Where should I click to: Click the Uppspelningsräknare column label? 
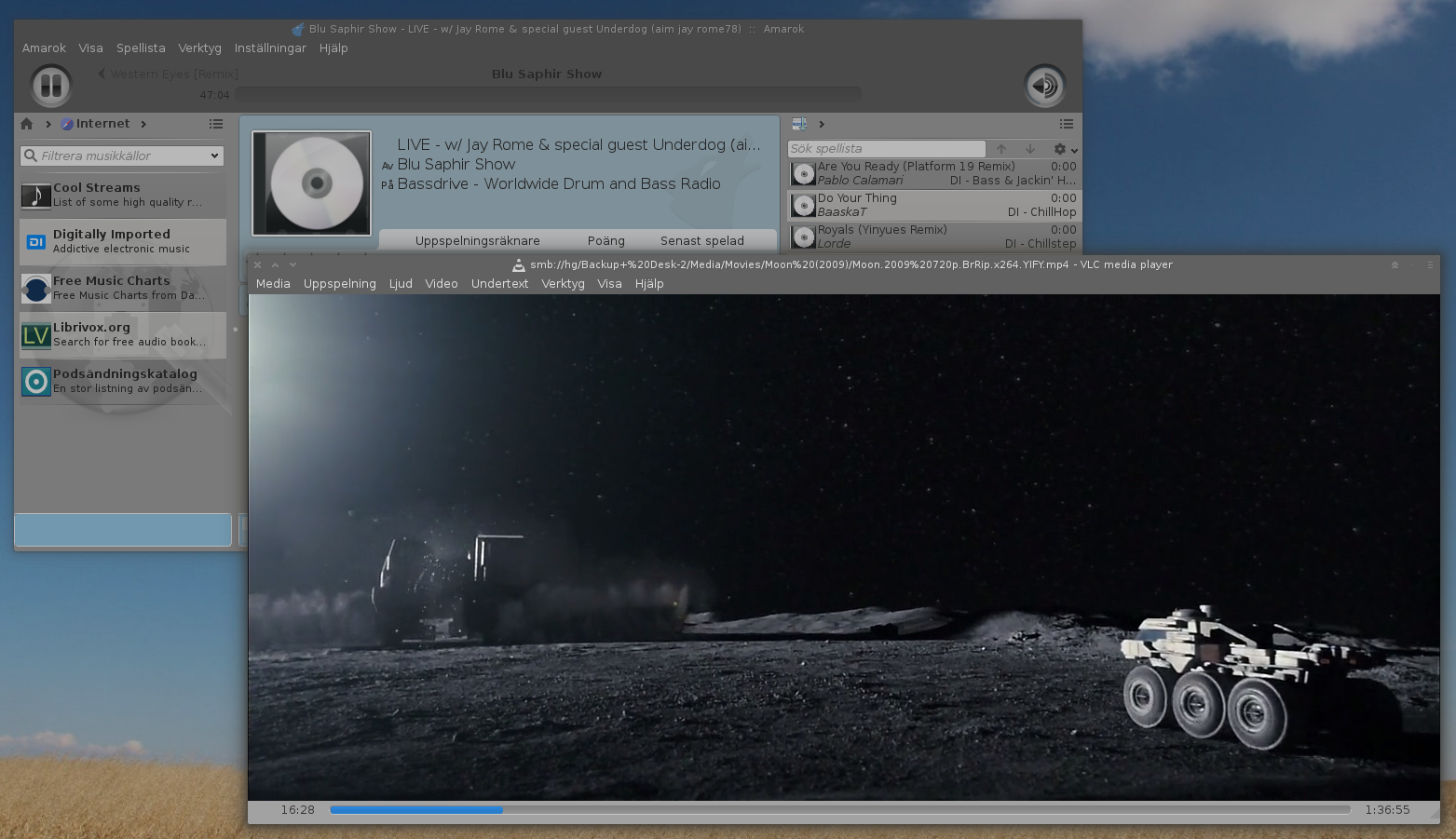[478, 240]
